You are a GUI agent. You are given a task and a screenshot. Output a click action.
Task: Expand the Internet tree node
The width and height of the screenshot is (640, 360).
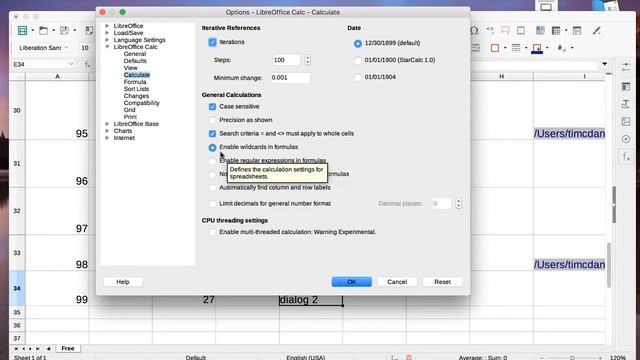pyautogui.click(x=107, y=138)
